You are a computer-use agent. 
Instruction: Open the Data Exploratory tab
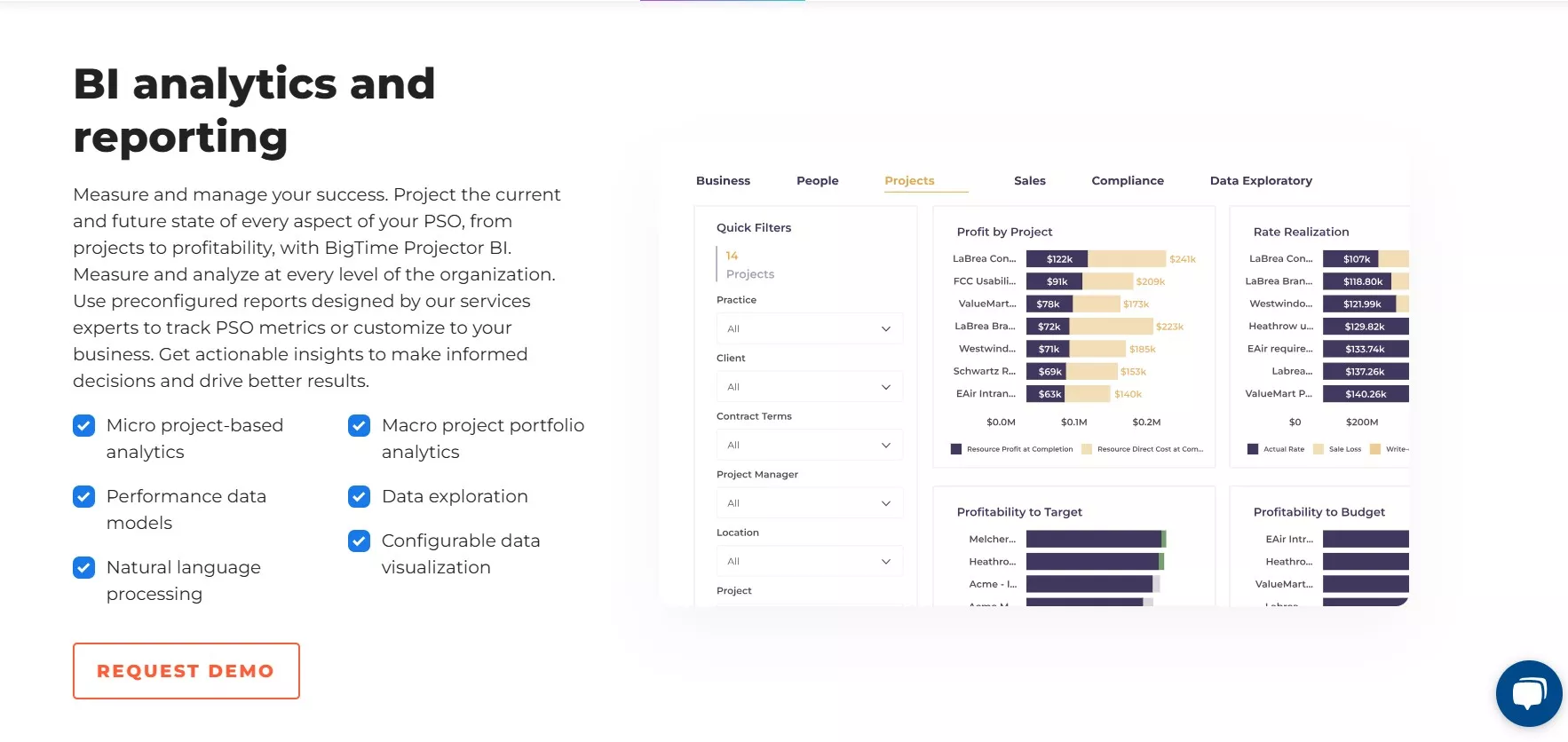click(1261, 181)
